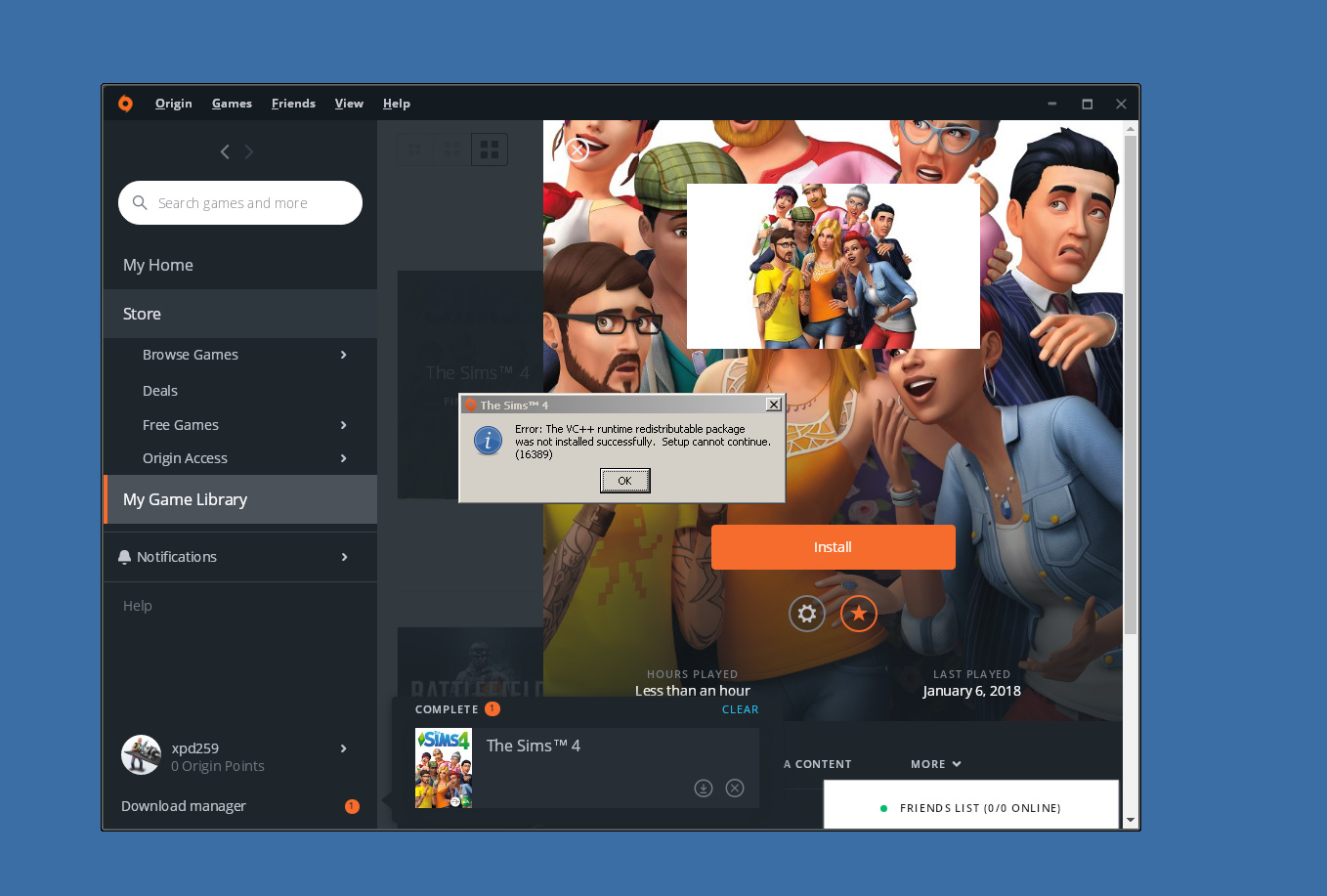Screen dimensions: 1327x896
Task: Click The Sims 4 download thumbnail
Action: [444, 768]
